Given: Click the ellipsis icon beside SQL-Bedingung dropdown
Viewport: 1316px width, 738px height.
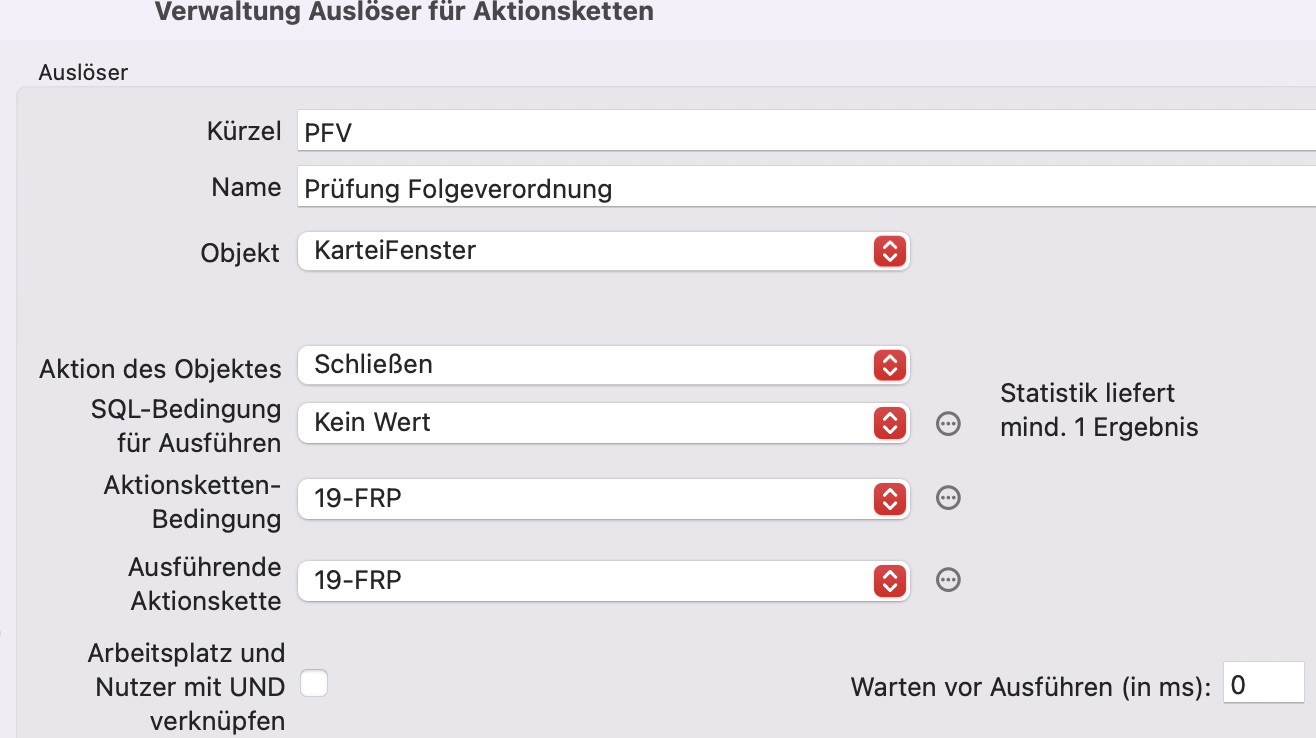Looking at the screenshot, I should [x=948, y=423].
